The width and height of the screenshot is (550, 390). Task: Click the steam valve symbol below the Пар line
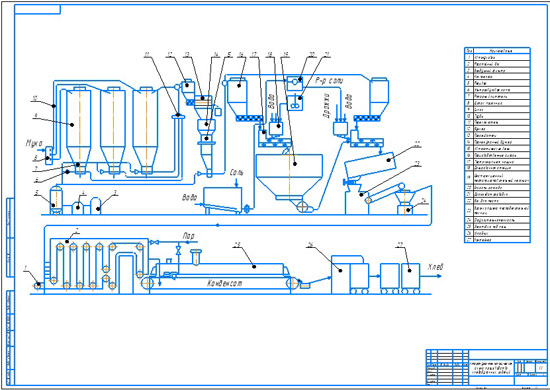point(178,250)
